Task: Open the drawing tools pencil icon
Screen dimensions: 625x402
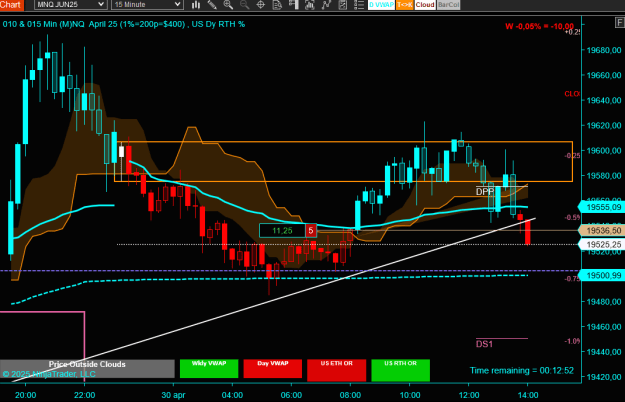Action: pyautogui.click(x=212, y=4)
